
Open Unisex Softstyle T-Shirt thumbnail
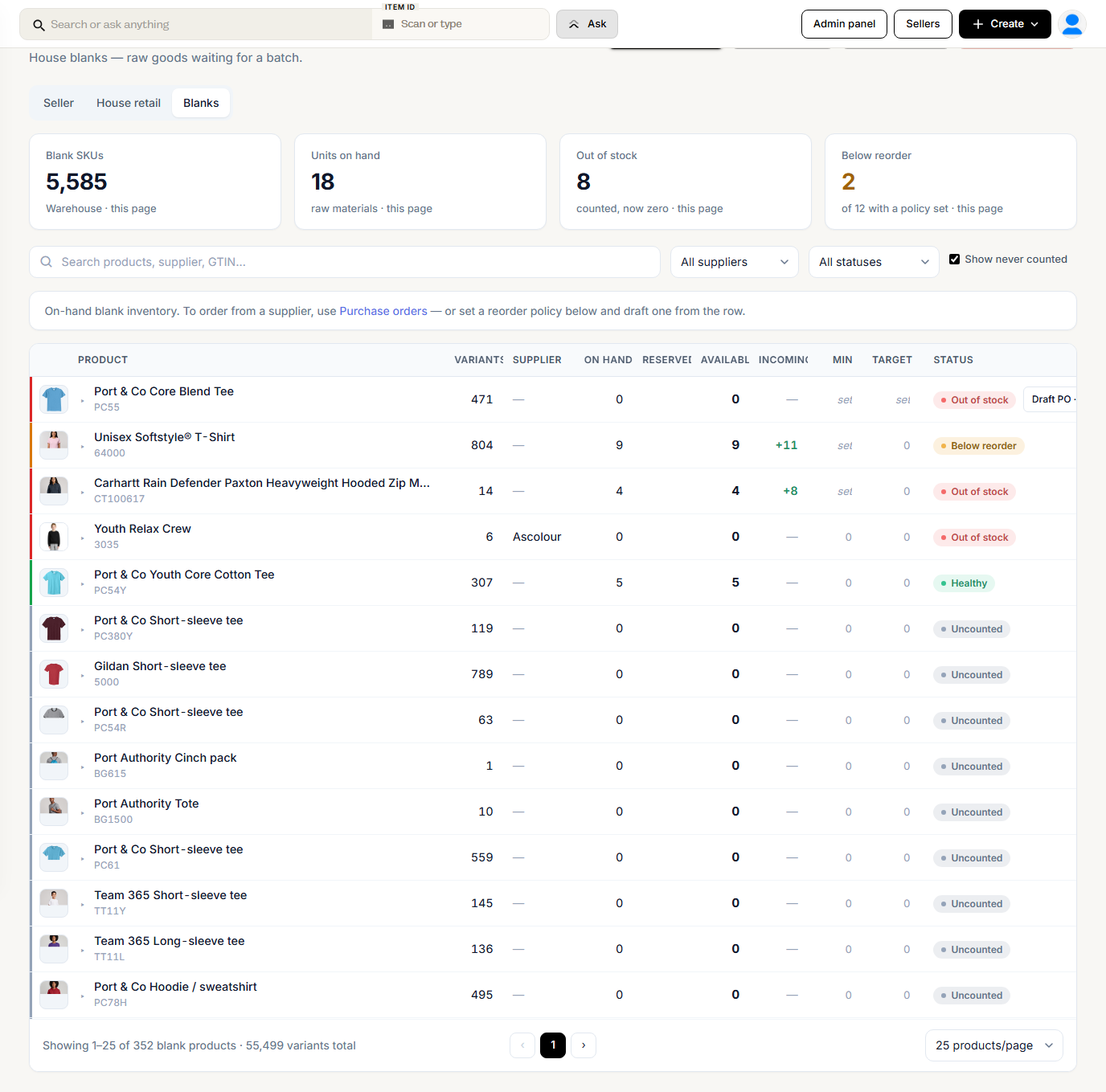(54, 445)
